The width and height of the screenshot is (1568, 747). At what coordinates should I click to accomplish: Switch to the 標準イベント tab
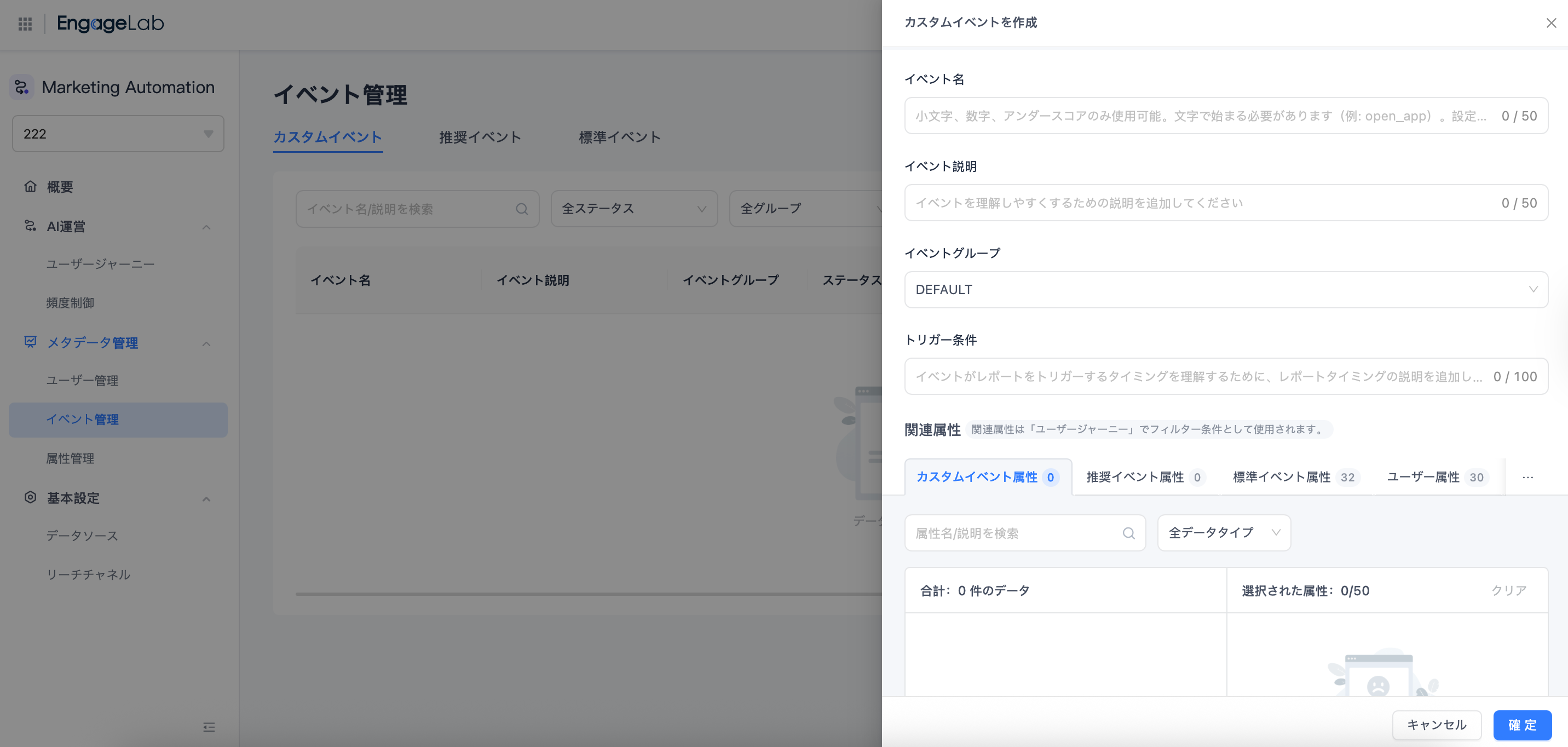tap(619, 137)
